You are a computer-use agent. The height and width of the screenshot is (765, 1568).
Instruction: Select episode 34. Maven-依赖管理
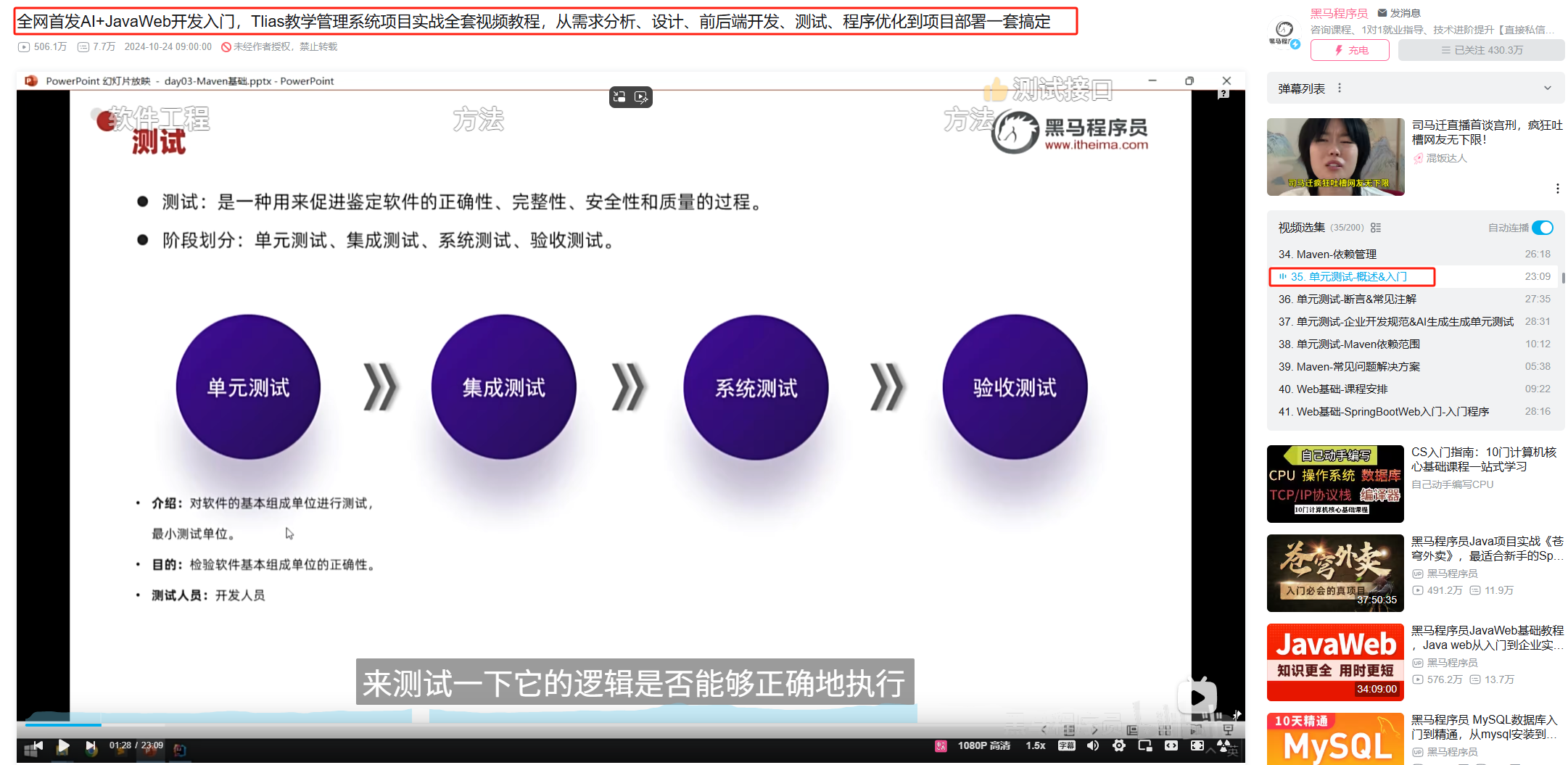point(1414,255)
